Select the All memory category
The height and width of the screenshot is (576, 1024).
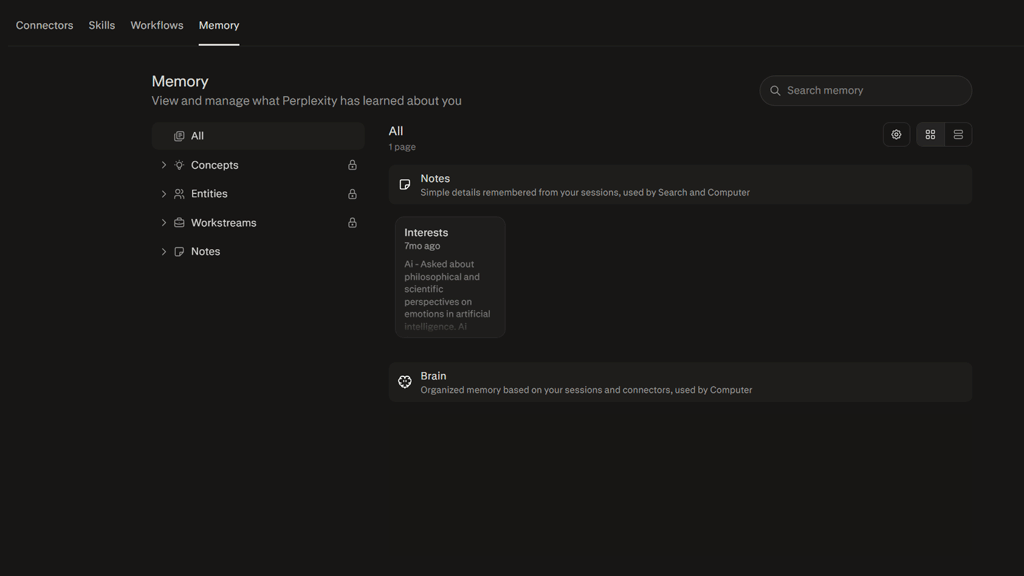click(x=258, y=136)
